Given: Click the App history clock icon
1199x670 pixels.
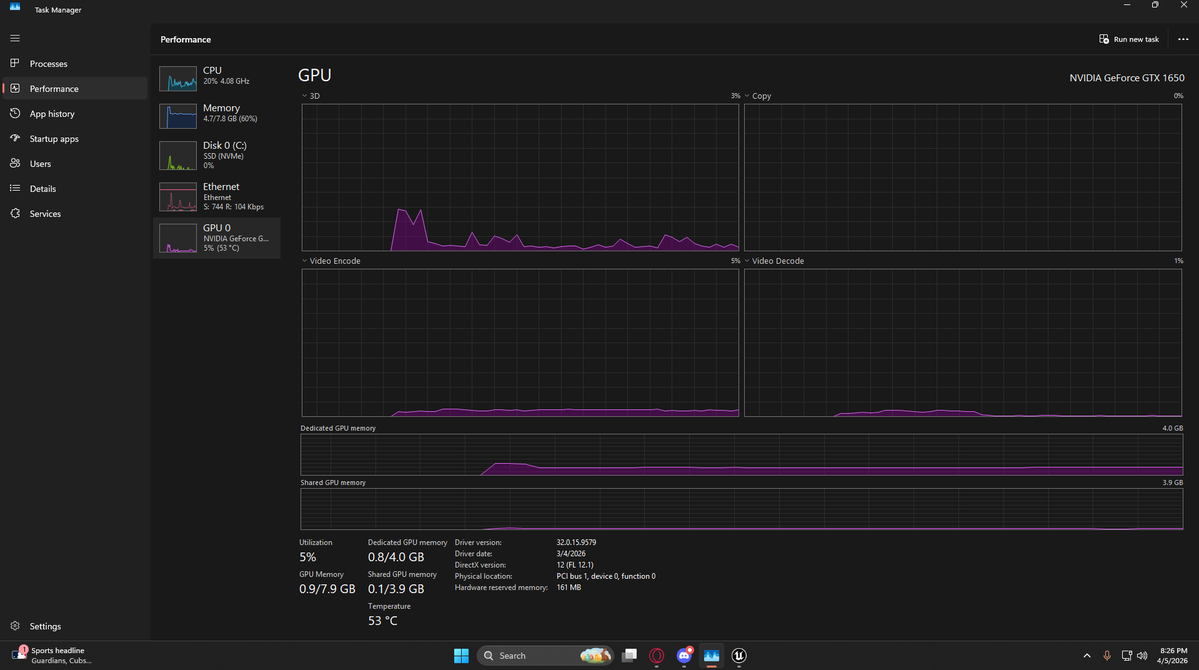Looking at the screenshot, I should coord(15,113).
